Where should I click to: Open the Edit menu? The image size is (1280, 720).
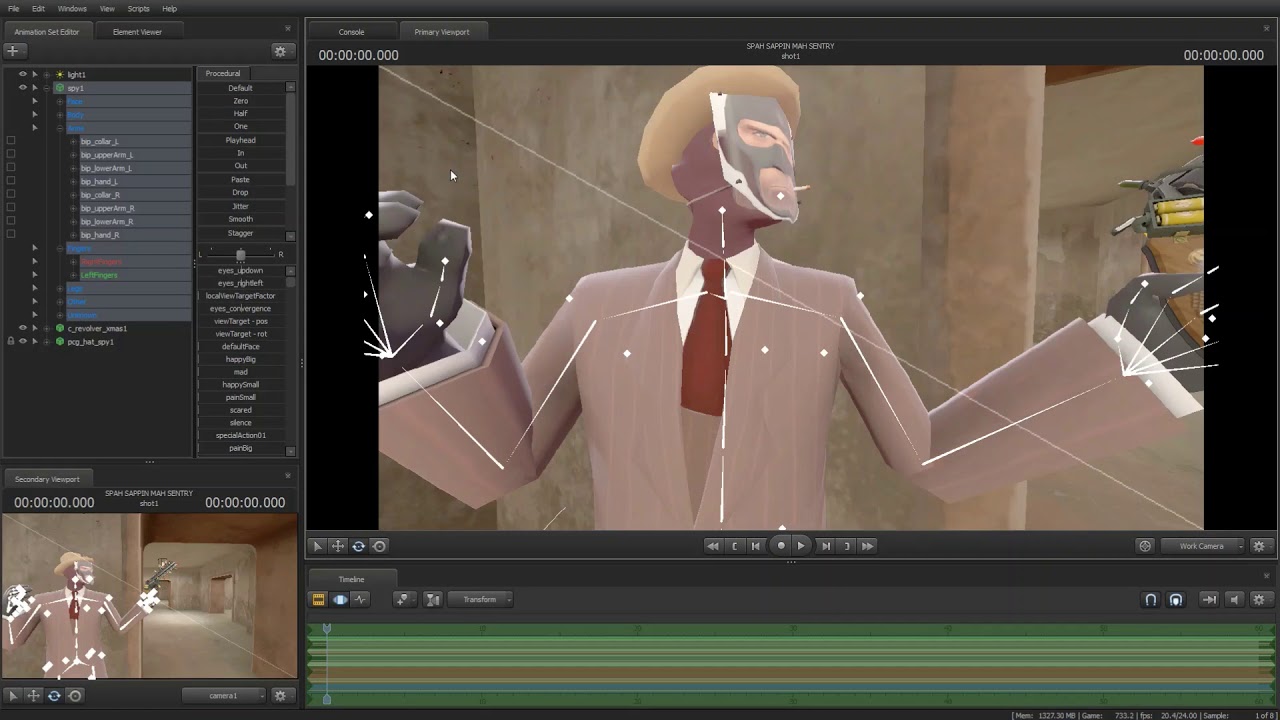click(x=38, y=9)
